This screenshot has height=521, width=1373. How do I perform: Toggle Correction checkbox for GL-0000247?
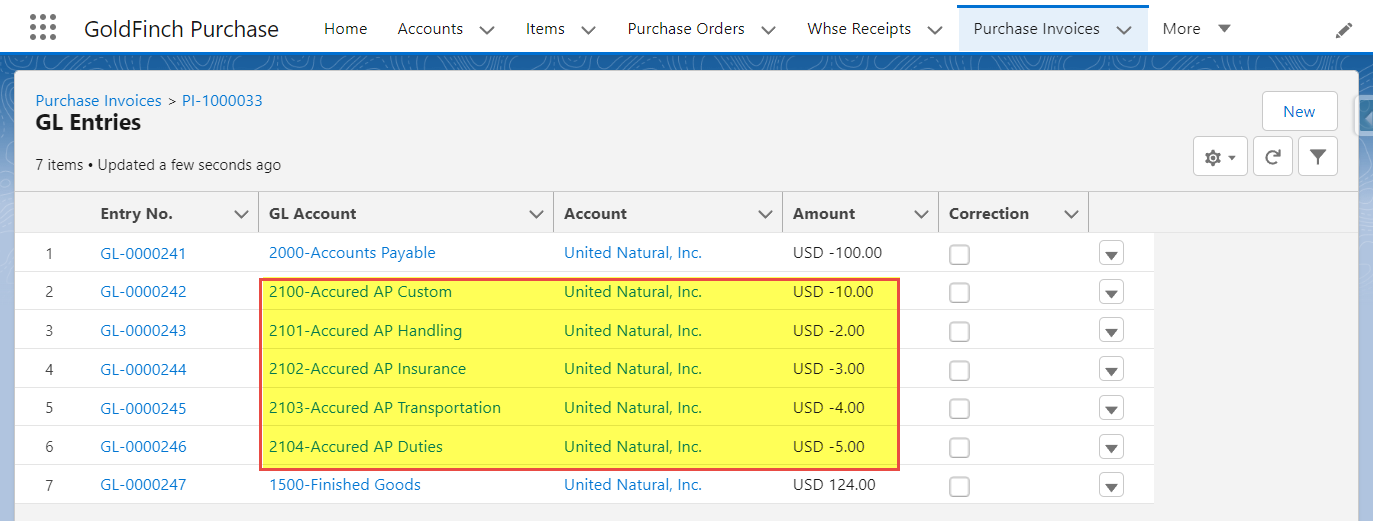(x=959, y=486)
